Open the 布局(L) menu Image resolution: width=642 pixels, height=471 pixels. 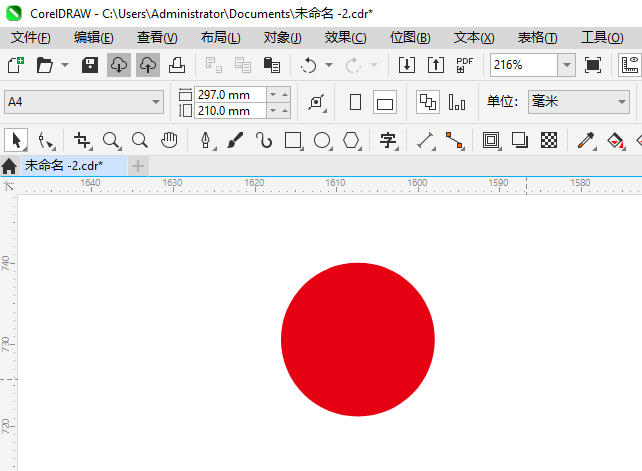click(220, 38)
